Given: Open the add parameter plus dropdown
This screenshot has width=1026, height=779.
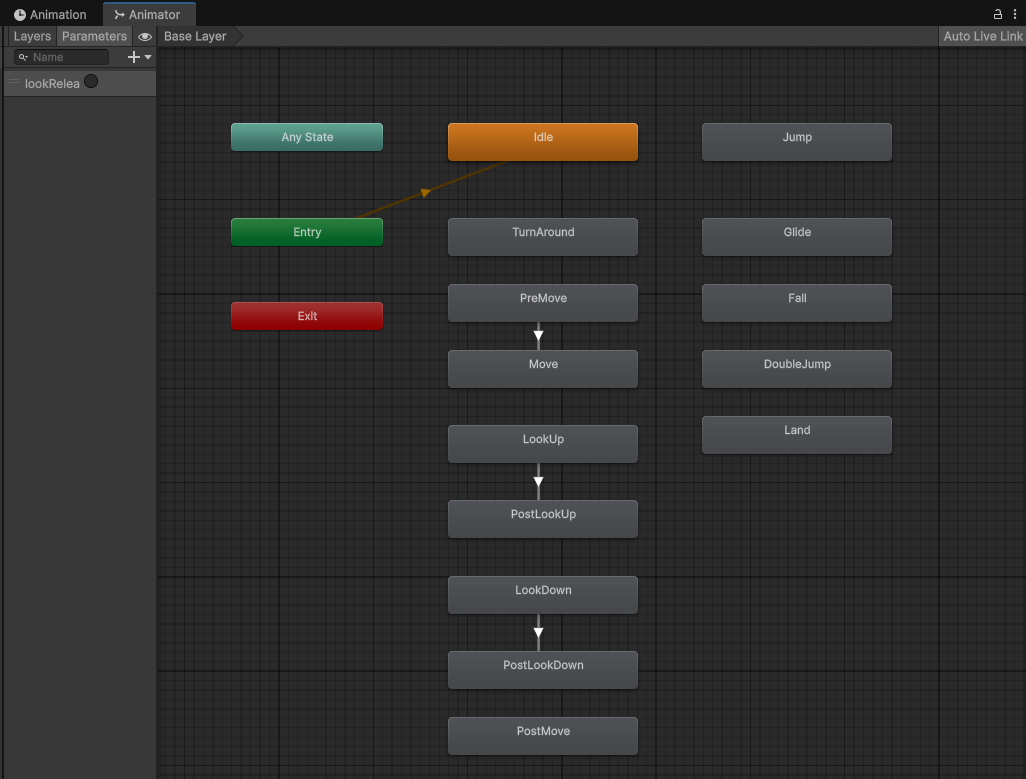Looking at the screenshot, I should [139, 57].
